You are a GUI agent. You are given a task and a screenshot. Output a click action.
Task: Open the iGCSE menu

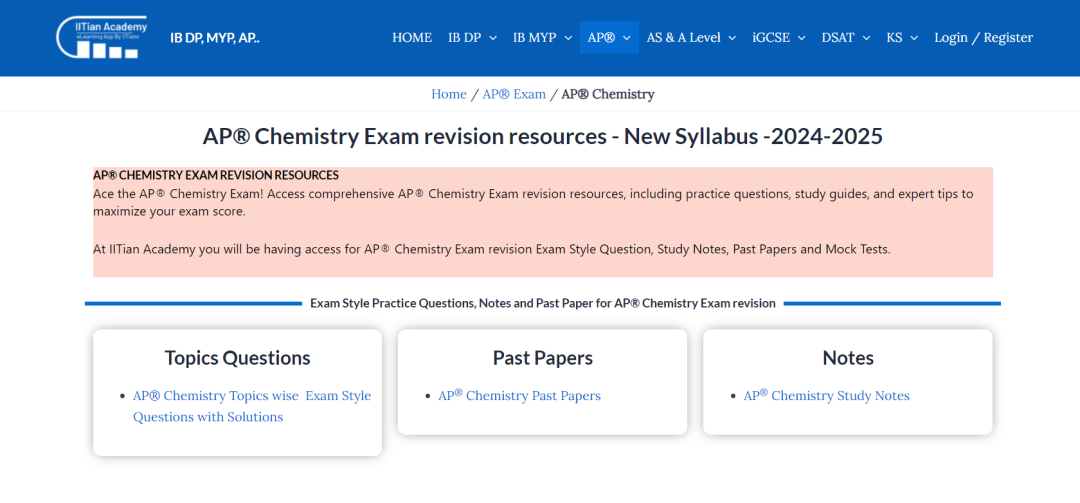(x=771, y=37)
